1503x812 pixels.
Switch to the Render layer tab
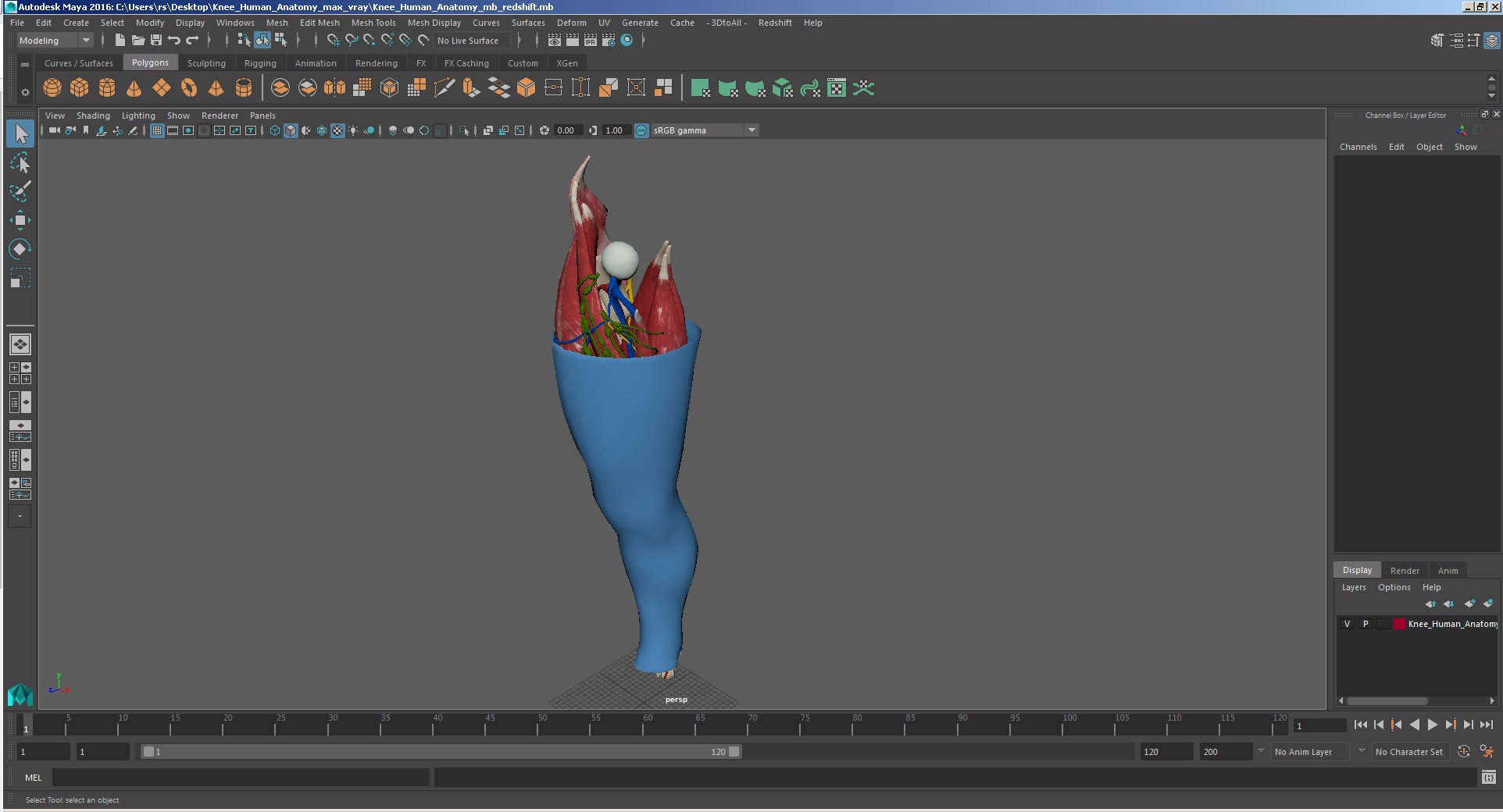1405,571
